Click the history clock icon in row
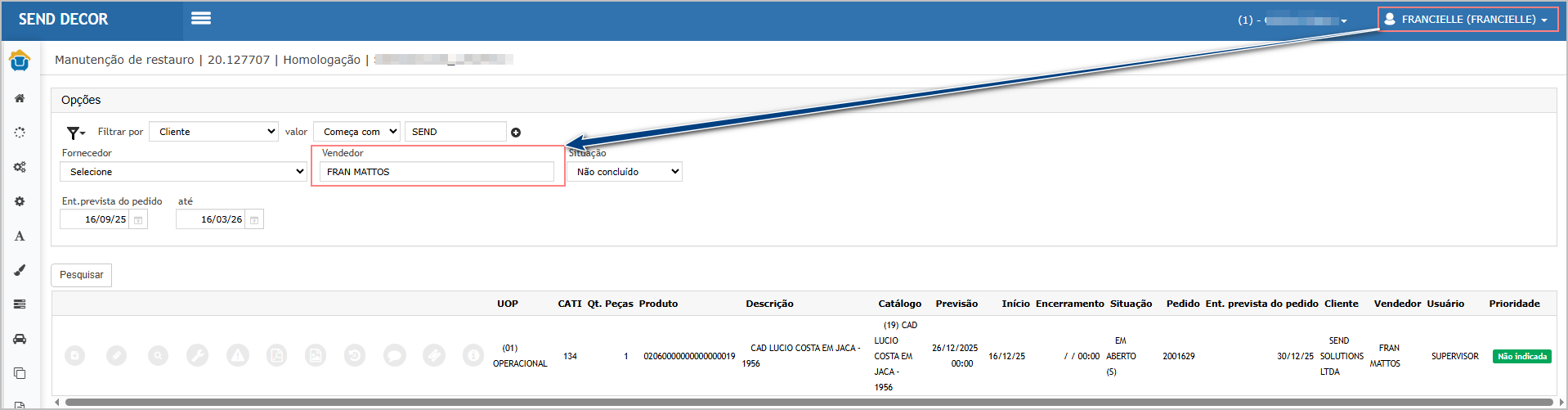This screenshot has width=1568, height=410. coord(354,355)
